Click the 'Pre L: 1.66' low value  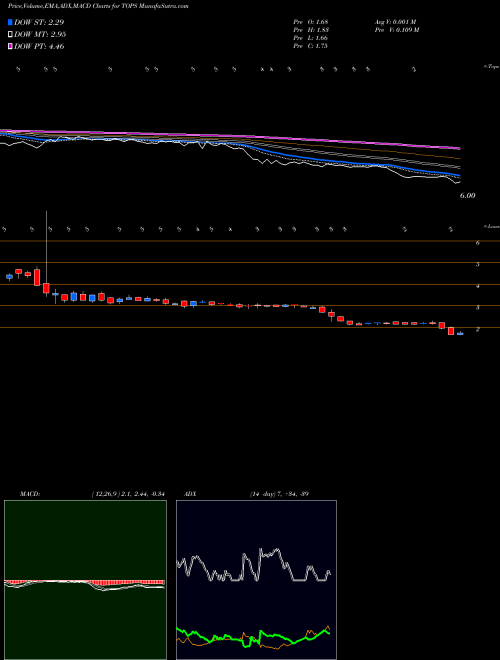311,38
